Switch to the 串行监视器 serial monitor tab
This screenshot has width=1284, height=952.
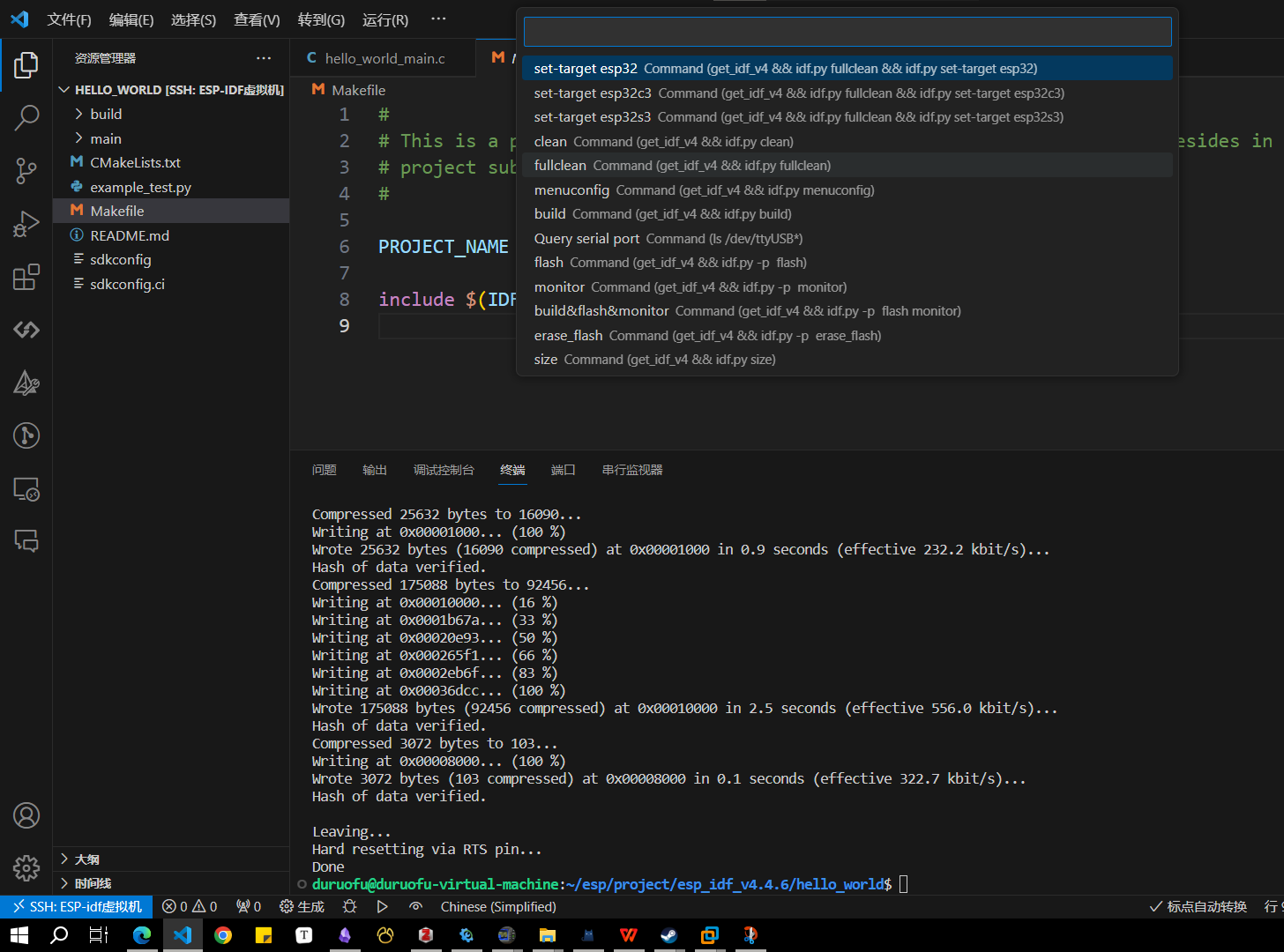coord(632,470)
